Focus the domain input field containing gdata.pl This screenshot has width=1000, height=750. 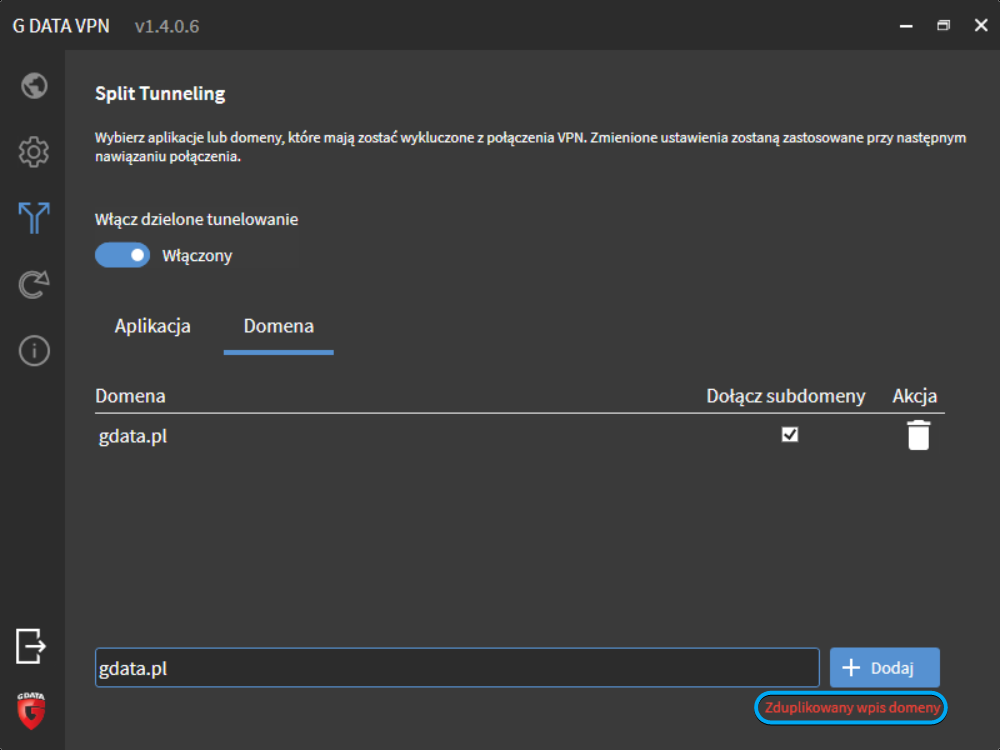(x=457, y=668)
